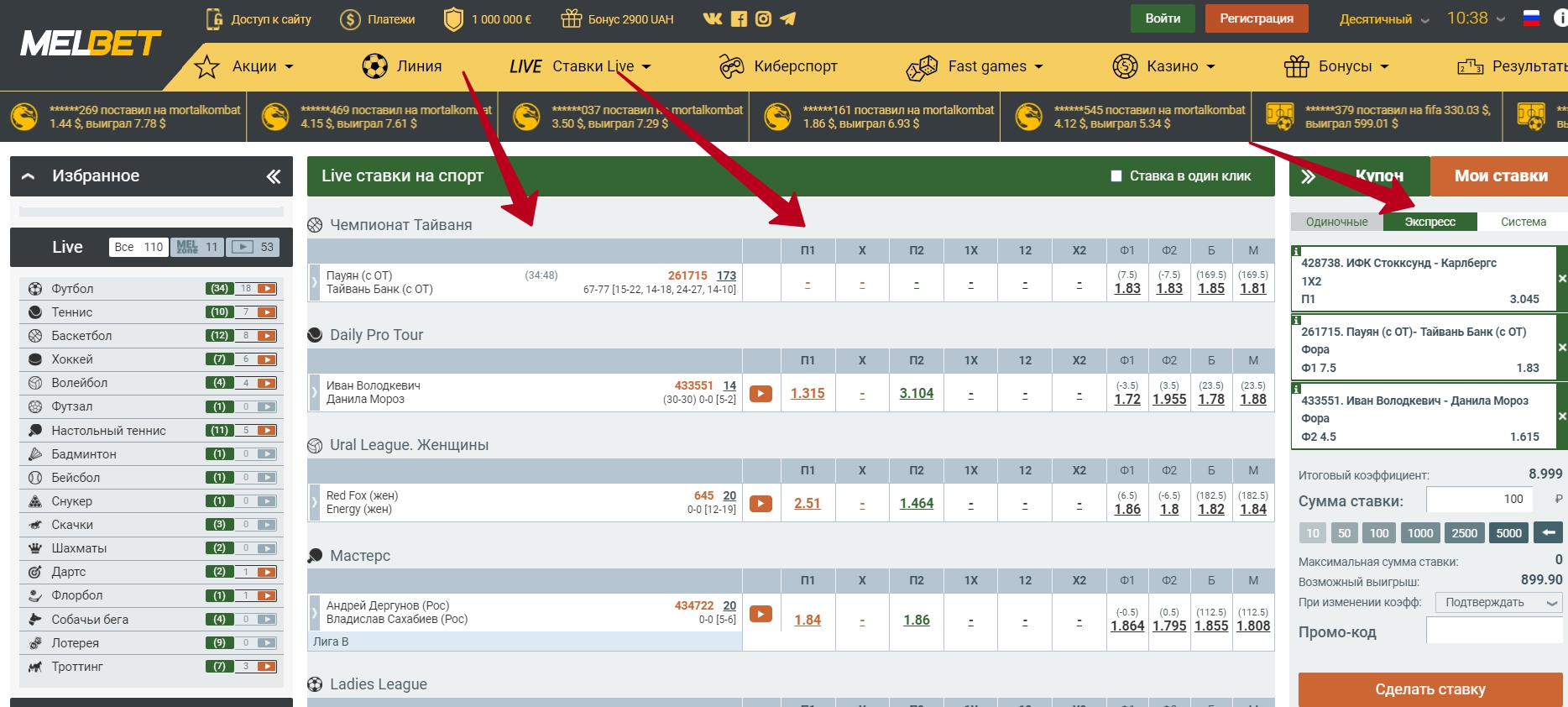Switch to Одиночные bet tab
This screenshot has width=1568, height=707.
tap(1336, 222)
